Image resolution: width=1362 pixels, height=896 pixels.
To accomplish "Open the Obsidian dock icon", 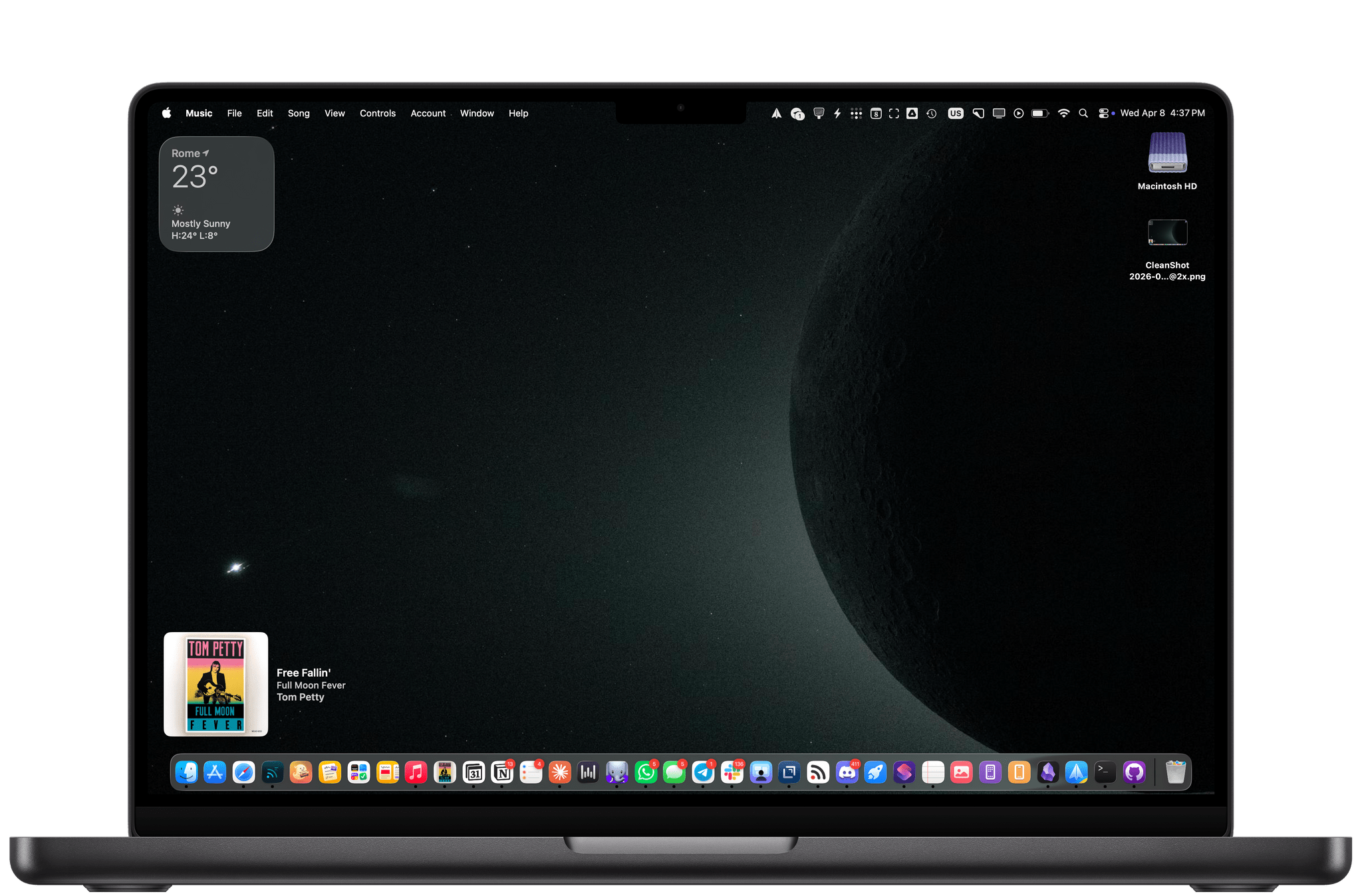I will point(1048,772).
